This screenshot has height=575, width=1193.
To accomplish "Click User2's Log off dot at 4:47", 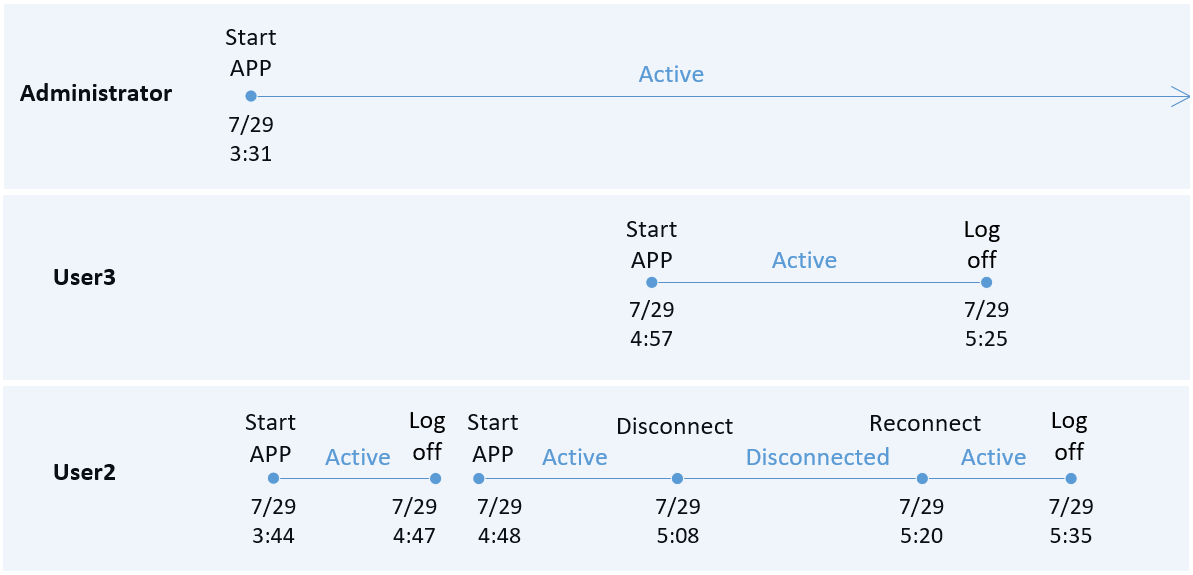I will point(435,478).
